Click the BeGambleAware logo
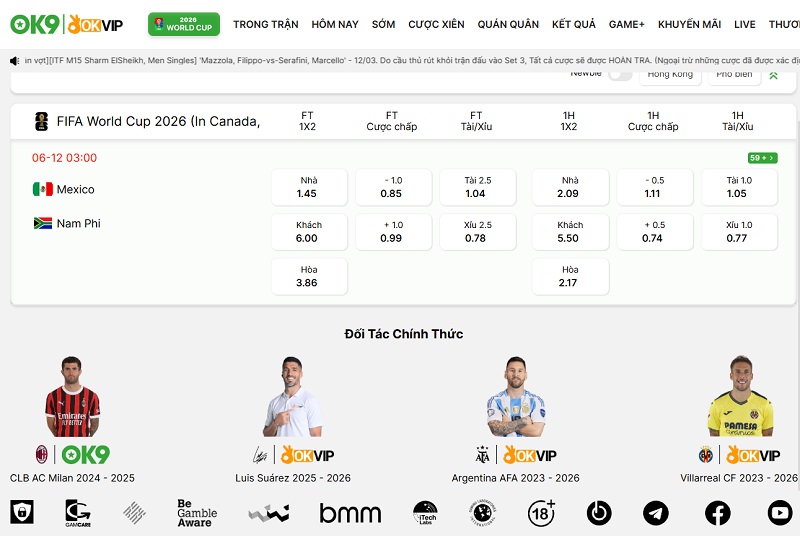Screen dimensions: 800x536 point(196,513)
